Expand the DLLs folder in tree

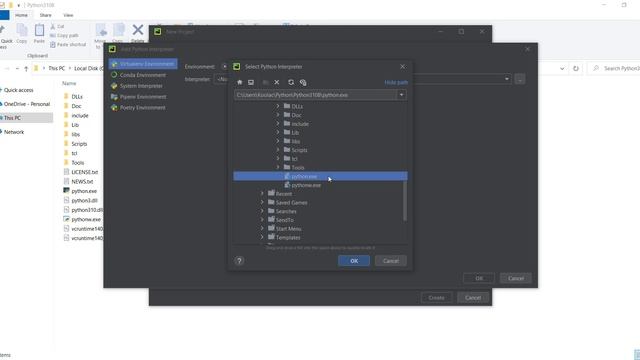coord(278,106)
